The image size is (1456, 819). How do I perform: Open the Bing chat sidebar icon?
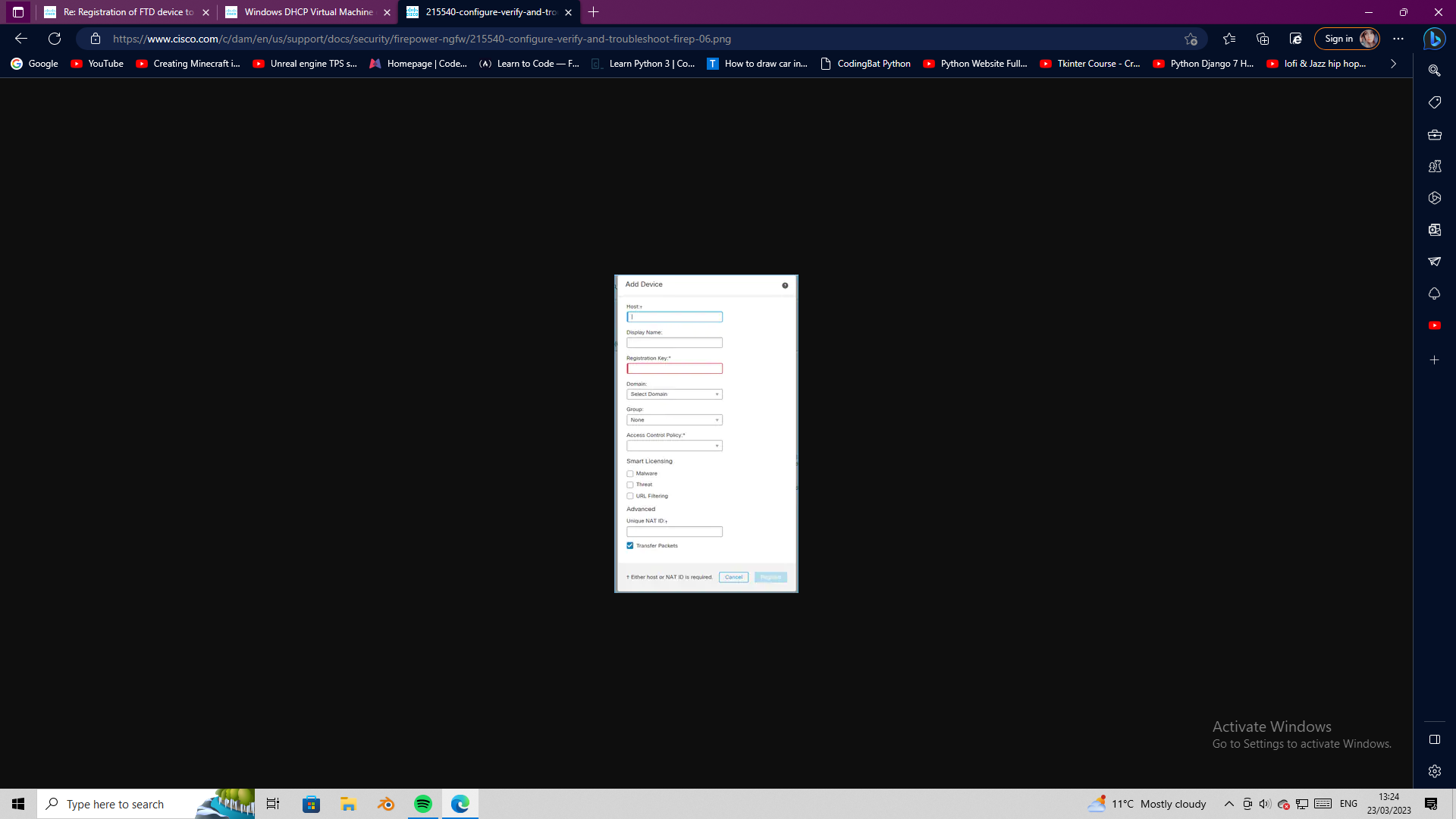click(1434, 39)
